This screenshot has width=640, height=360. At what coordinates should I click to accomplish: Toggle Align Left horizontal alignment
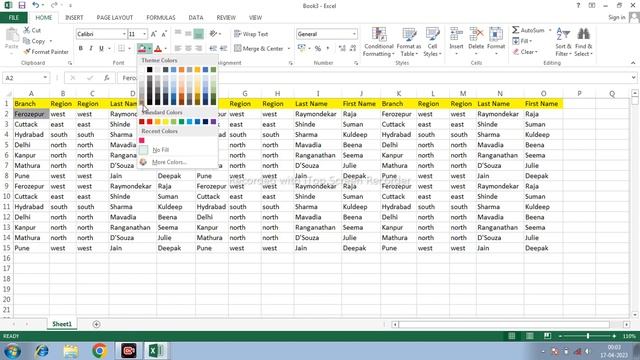pos(178,49)
